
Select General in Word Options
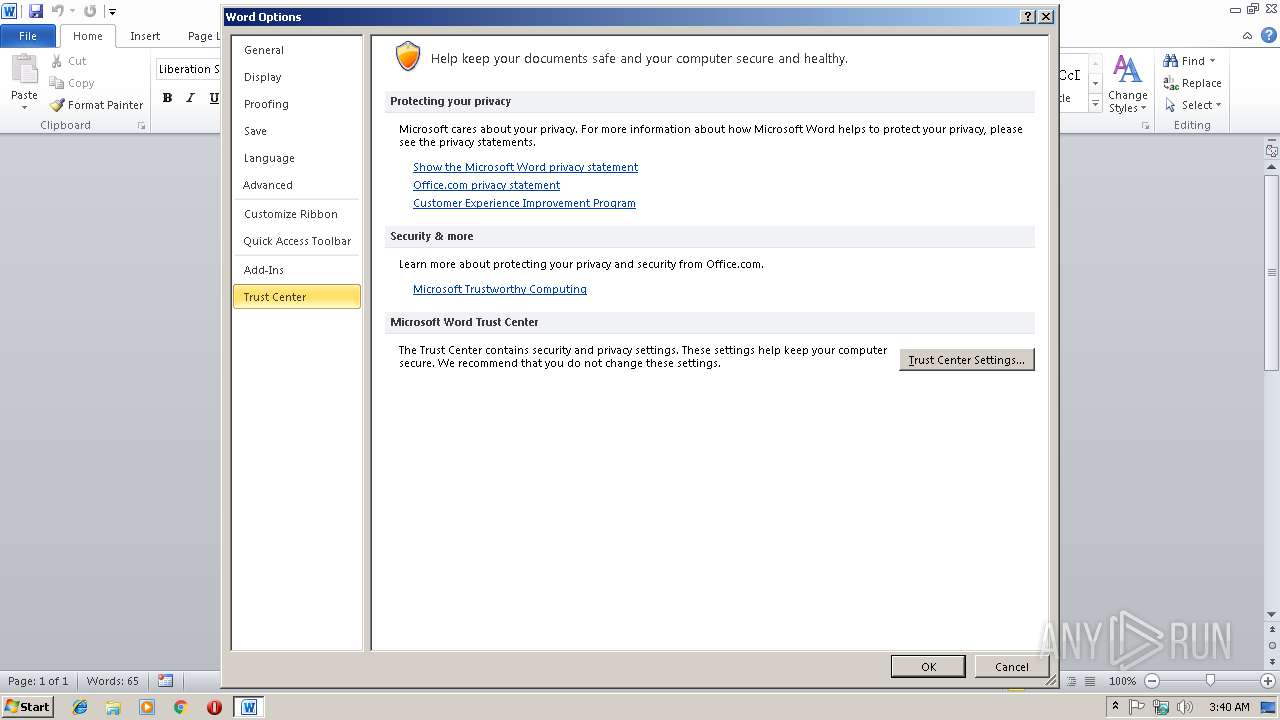(297, 50)
